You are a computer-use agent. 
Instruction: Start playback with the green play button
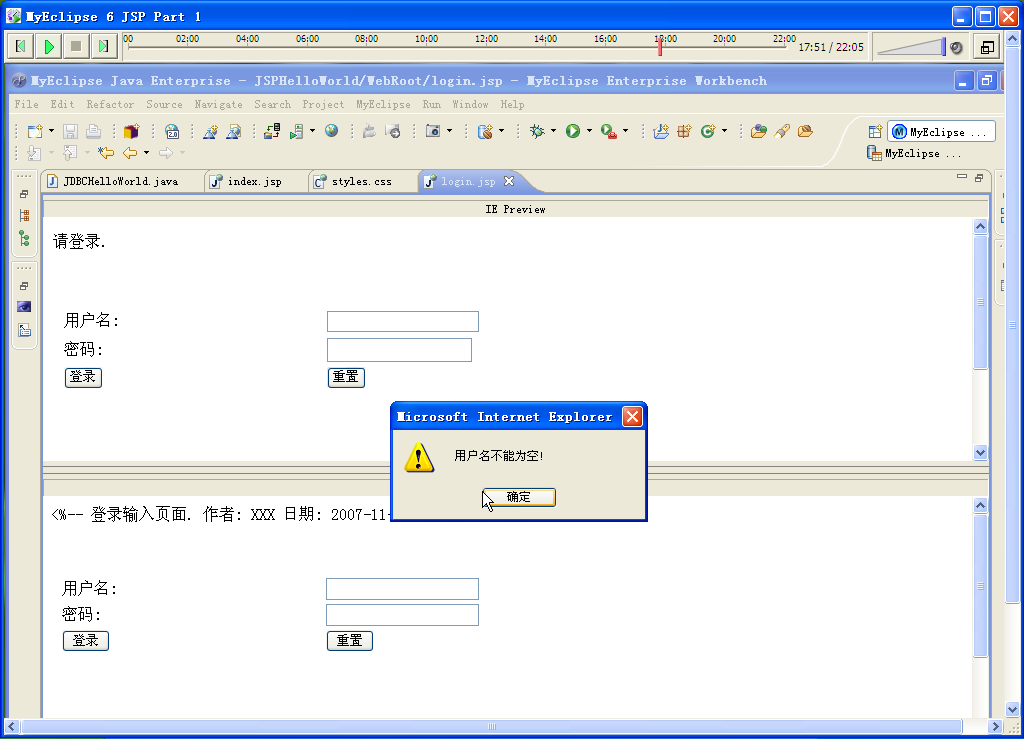pos(49,46)
